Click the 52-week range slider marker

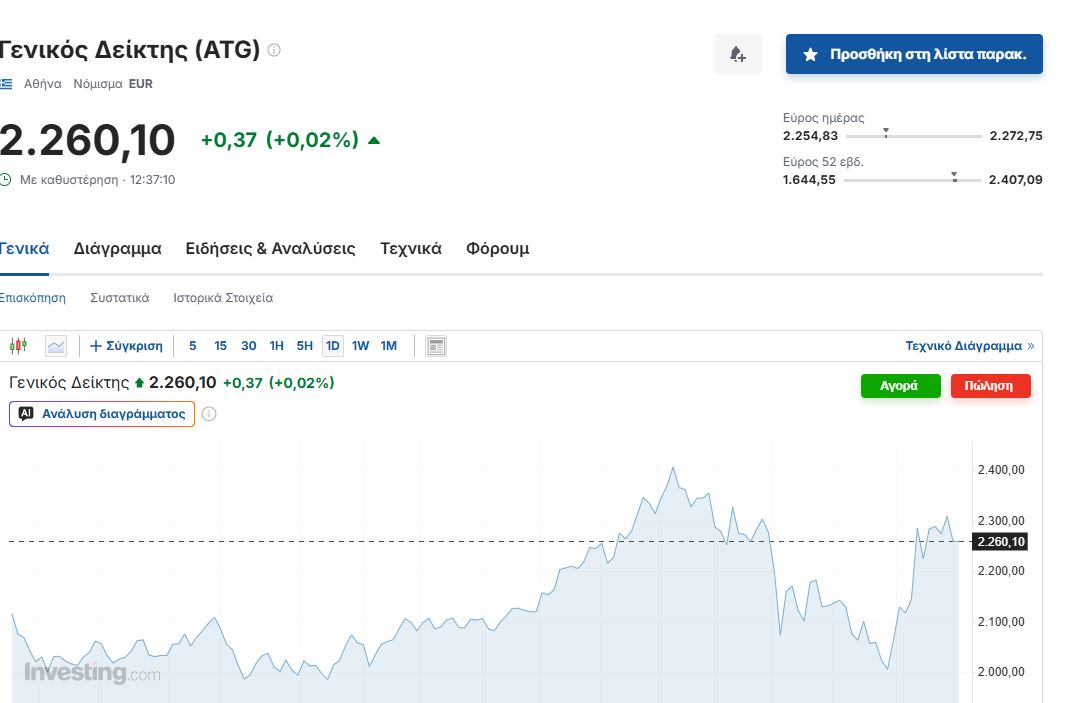[954, 178]
